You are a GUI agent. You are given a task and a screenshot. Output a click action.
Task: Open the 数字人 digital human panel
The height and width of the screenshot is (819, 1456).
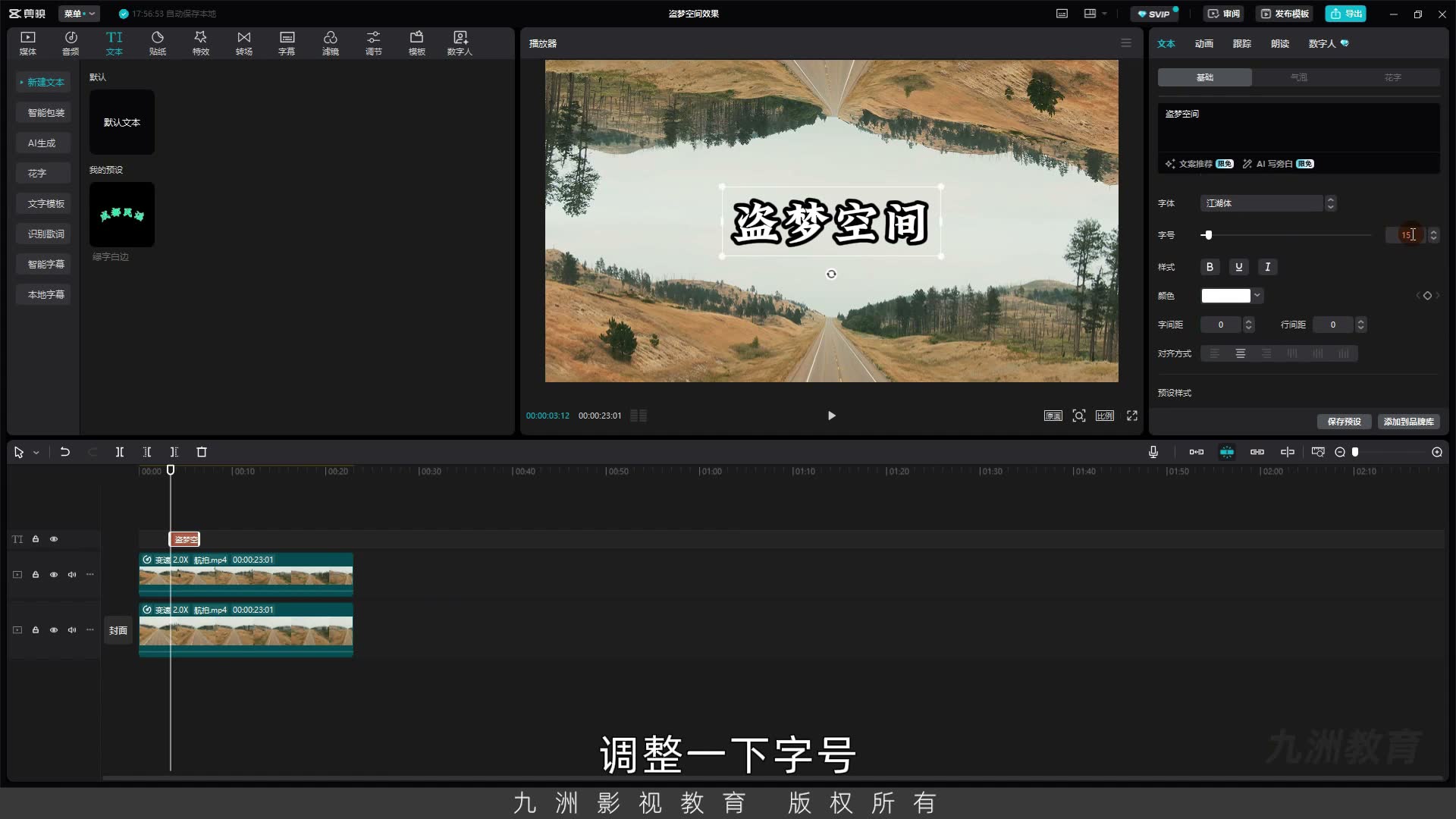tap(460, 43)
